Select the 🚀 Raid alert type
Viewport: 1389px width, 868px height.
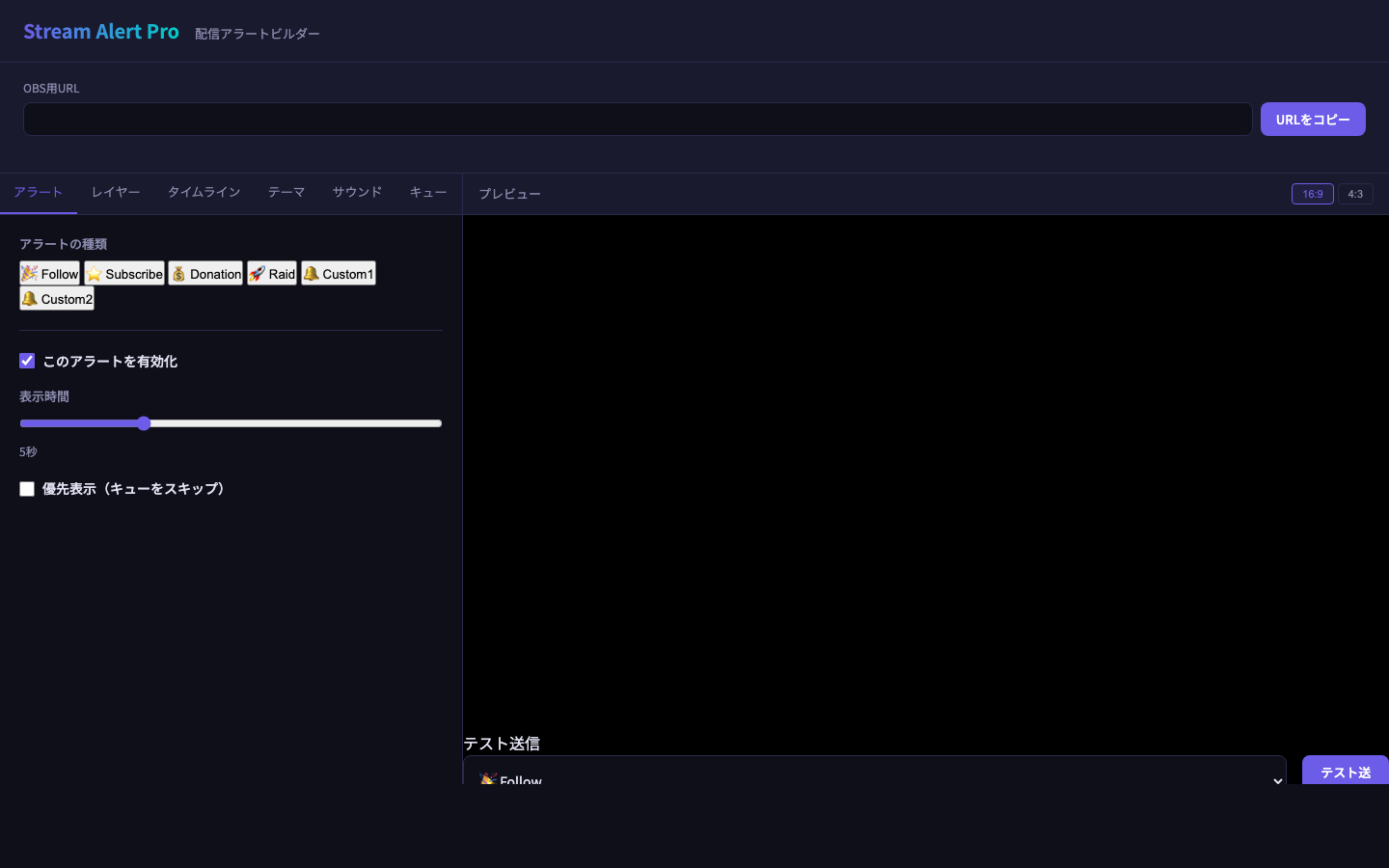pos(271,273)
